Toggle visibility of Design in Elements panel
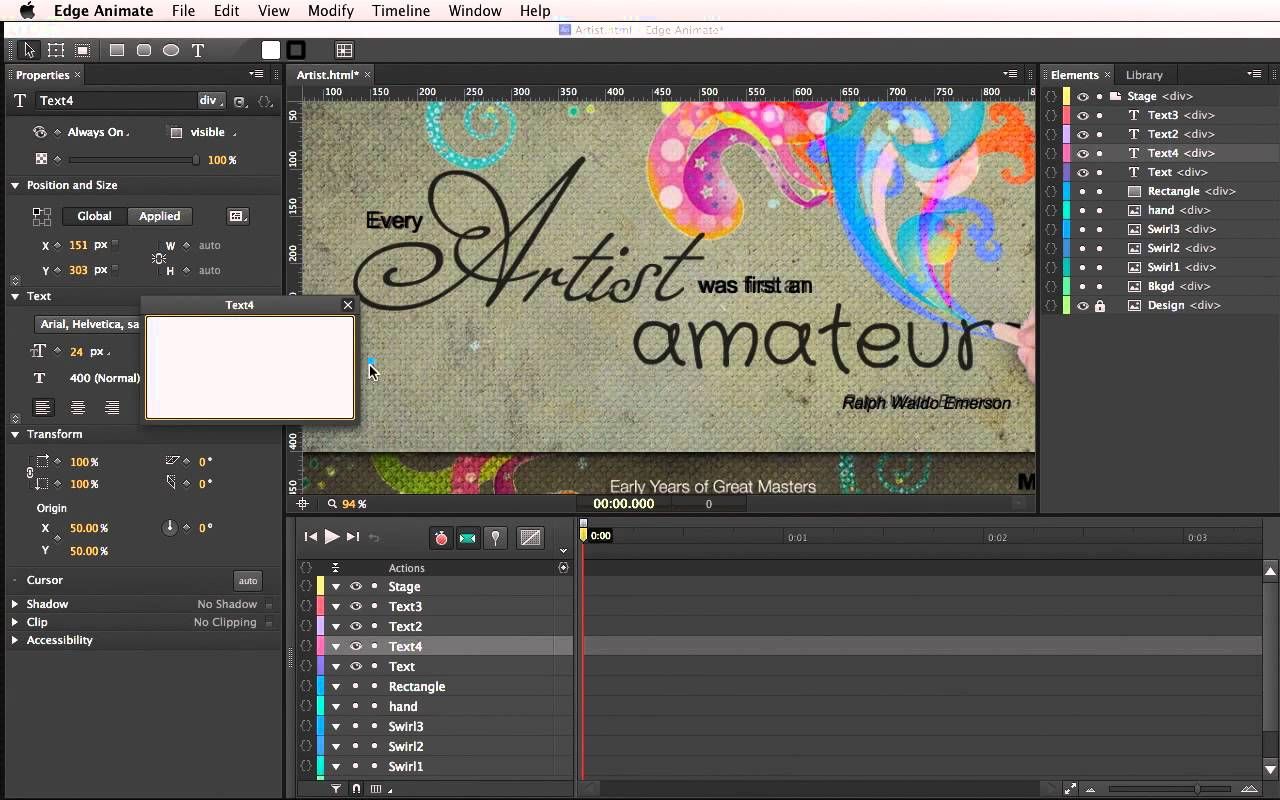The width and height of the screenshot is (1280, 800). [x=1082, y=305]
